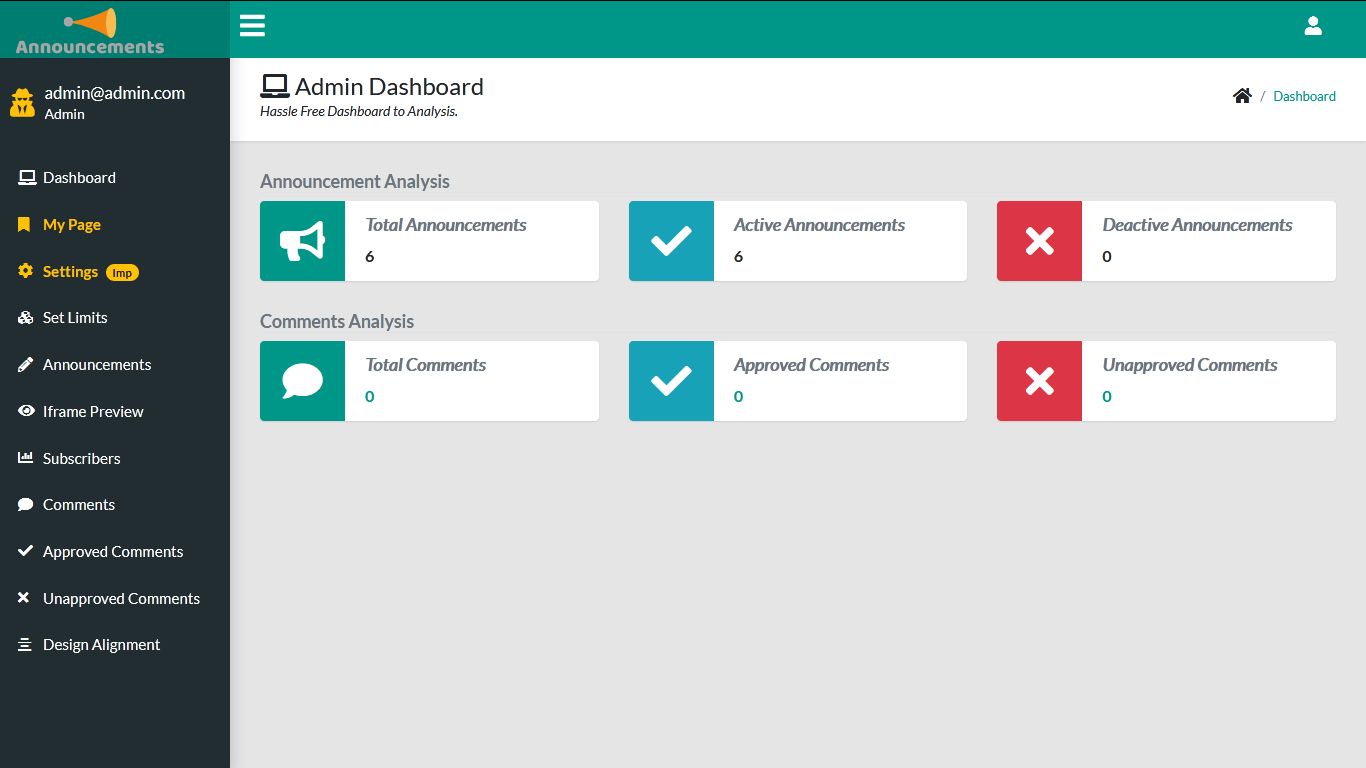Viewport: 1366px width, 768px height.
Task: Click the Approved Comments checkmark tile
Action: click(x=671, y=381)
